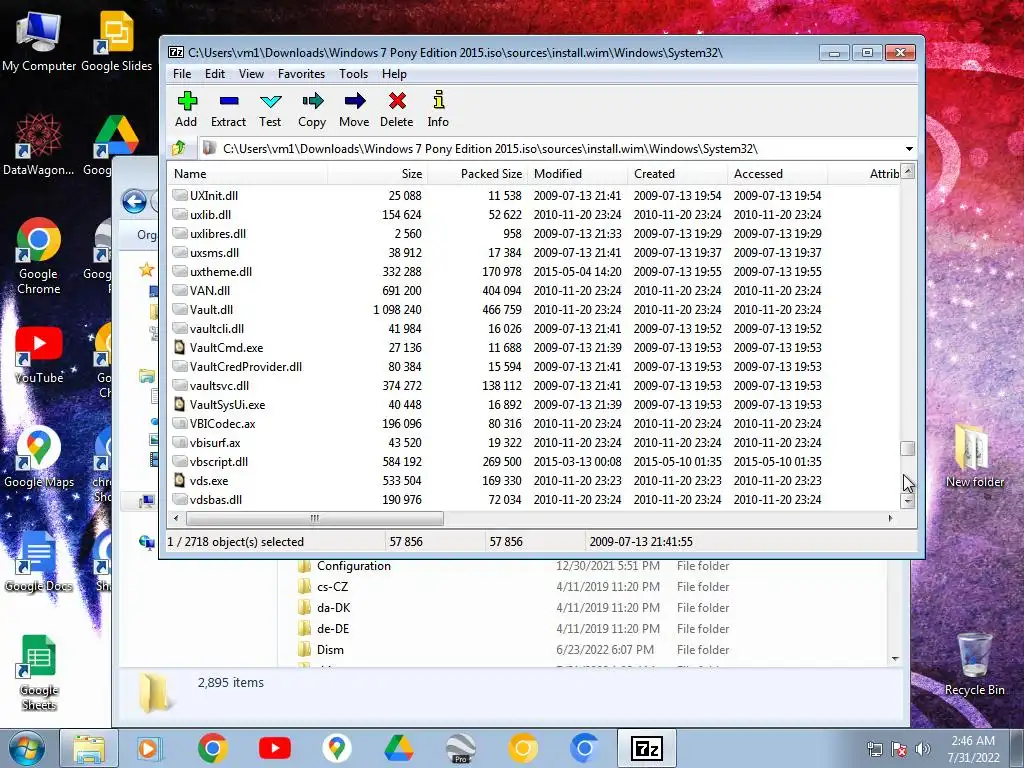Click the volume icon in the system tray
Image resolution: width=1024 pixels, height=768 pixels.
(923, 749)
